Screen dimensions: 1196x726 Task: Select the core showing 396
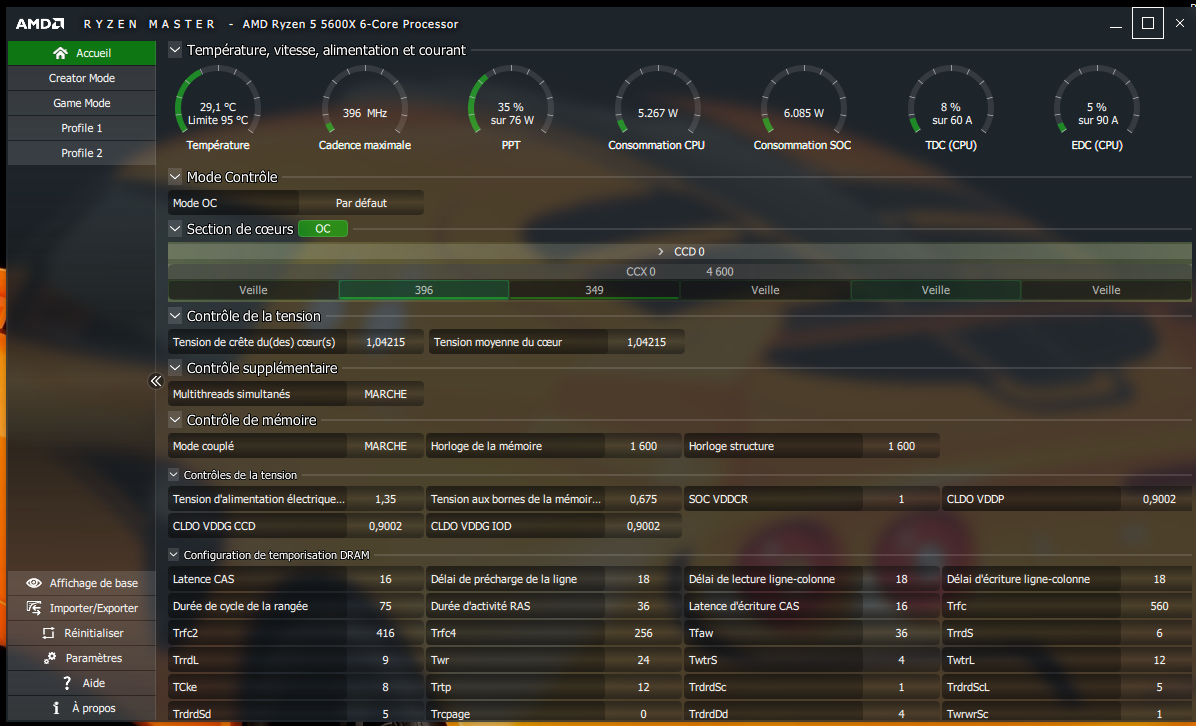[424, 290]
